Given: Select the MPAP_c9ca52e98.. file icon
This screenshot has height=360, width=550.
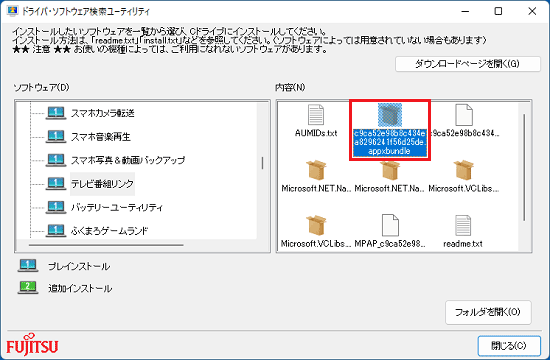Looking at the screenshot, I should (x=390, y=225).
